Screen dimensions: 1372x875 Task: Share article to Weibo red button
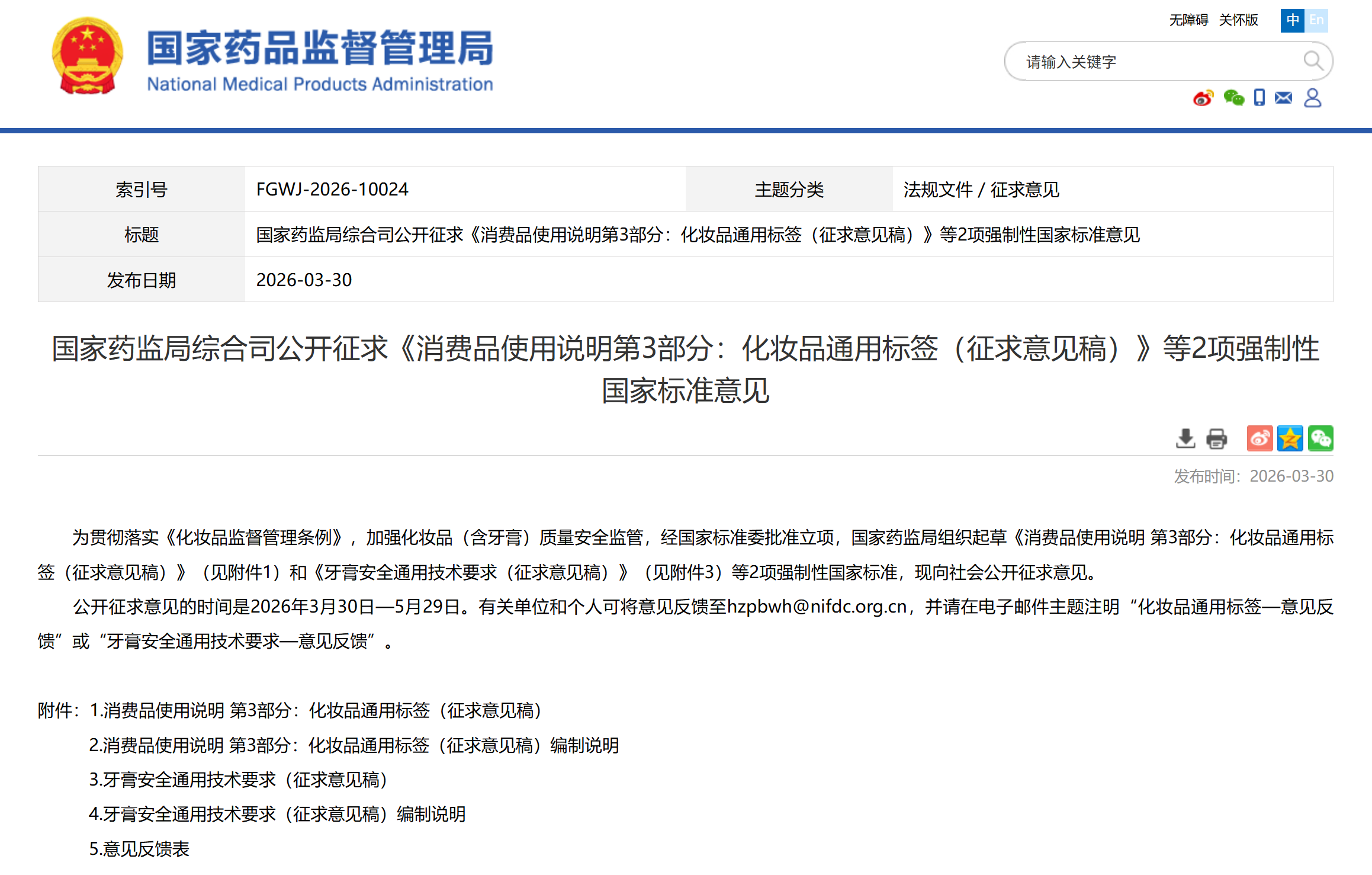(1259, 438)
